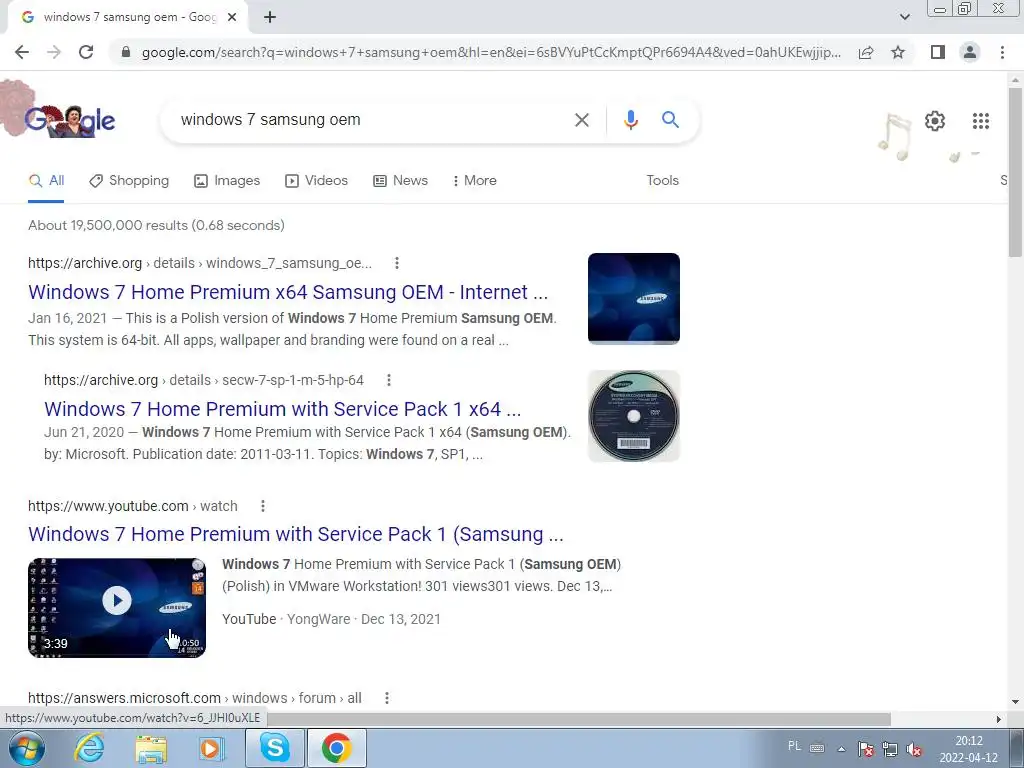The image size is (1024, 768).
Task: Expand the More search filters menu
Action: [474, 181]
